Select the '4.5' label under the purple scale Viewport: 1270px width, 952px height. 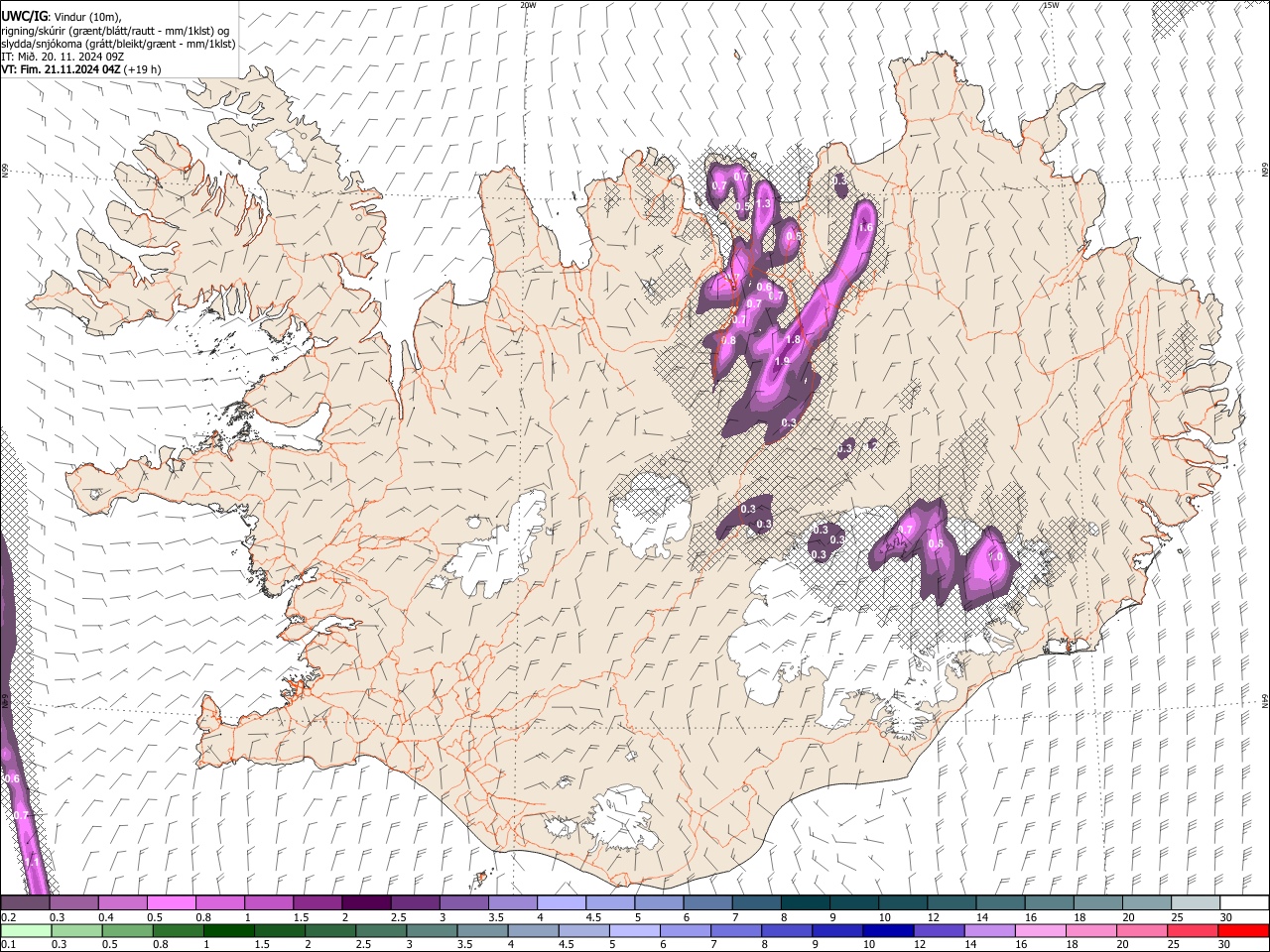tap(593, 917)
